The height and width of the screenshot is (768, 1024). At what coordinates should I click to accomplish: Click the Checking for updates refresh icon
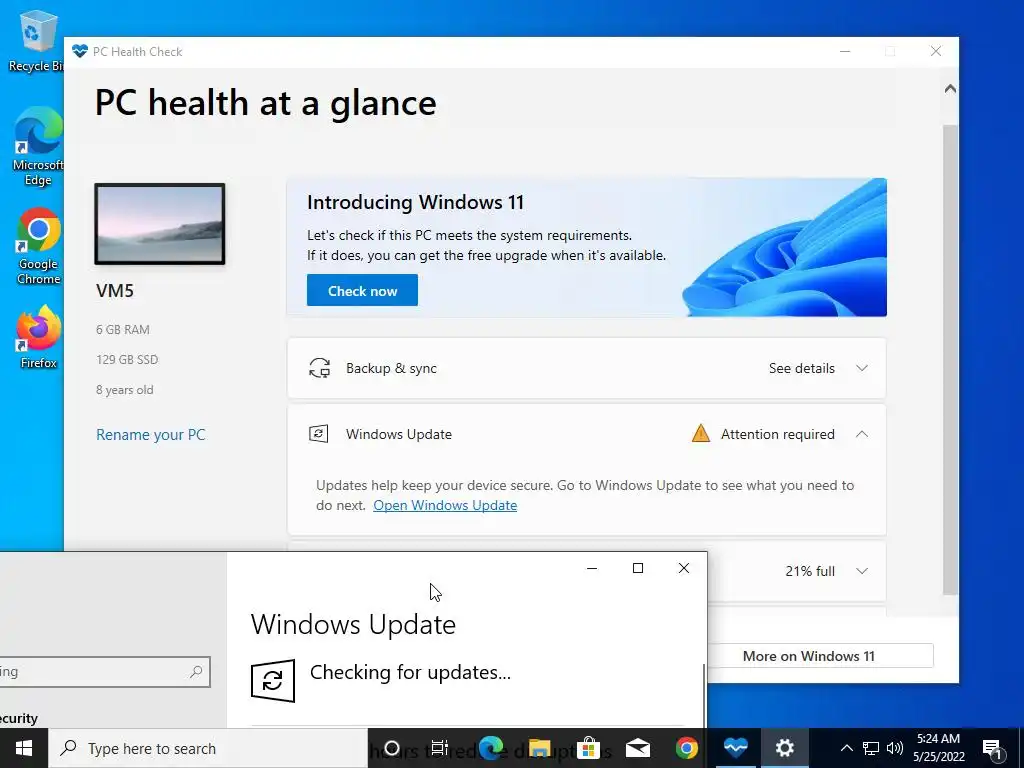(x=273, y=680)
